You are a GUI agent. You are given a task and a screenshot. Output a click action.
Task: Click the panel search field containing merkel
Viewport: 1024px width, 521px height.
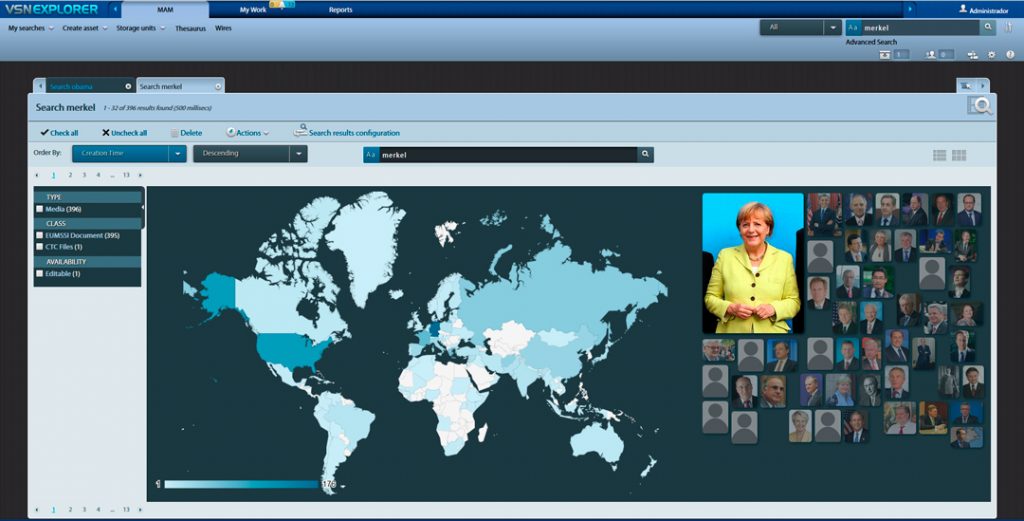pyautogui.click(x=507, y=155)
